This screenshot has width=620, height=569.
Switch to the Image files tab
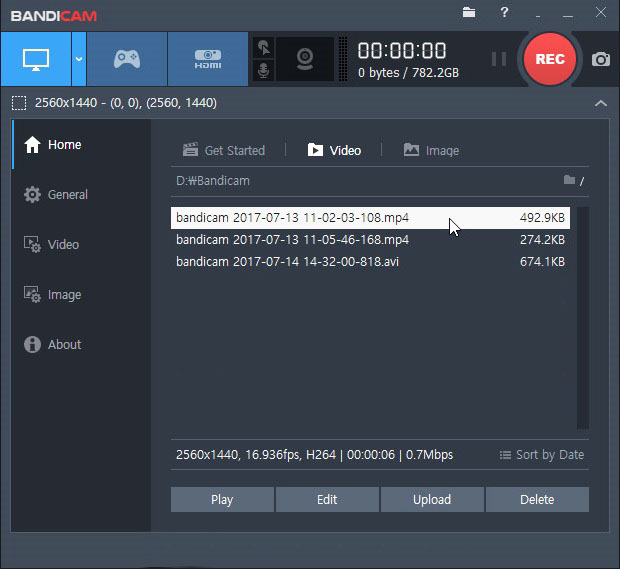click(x=431, y=150)
